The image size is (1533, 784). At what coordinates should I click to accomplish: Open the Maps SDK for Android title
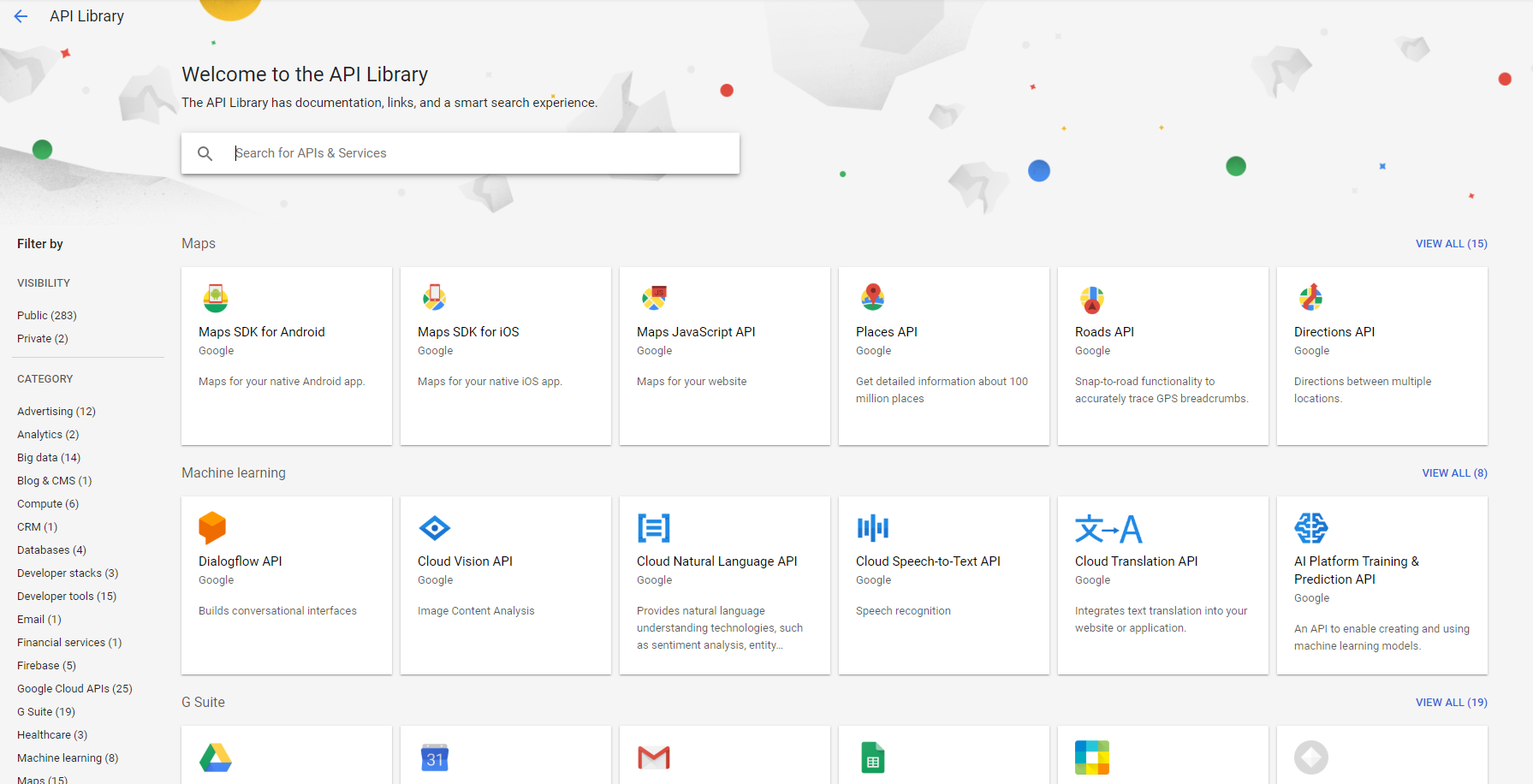pos(262,332)
